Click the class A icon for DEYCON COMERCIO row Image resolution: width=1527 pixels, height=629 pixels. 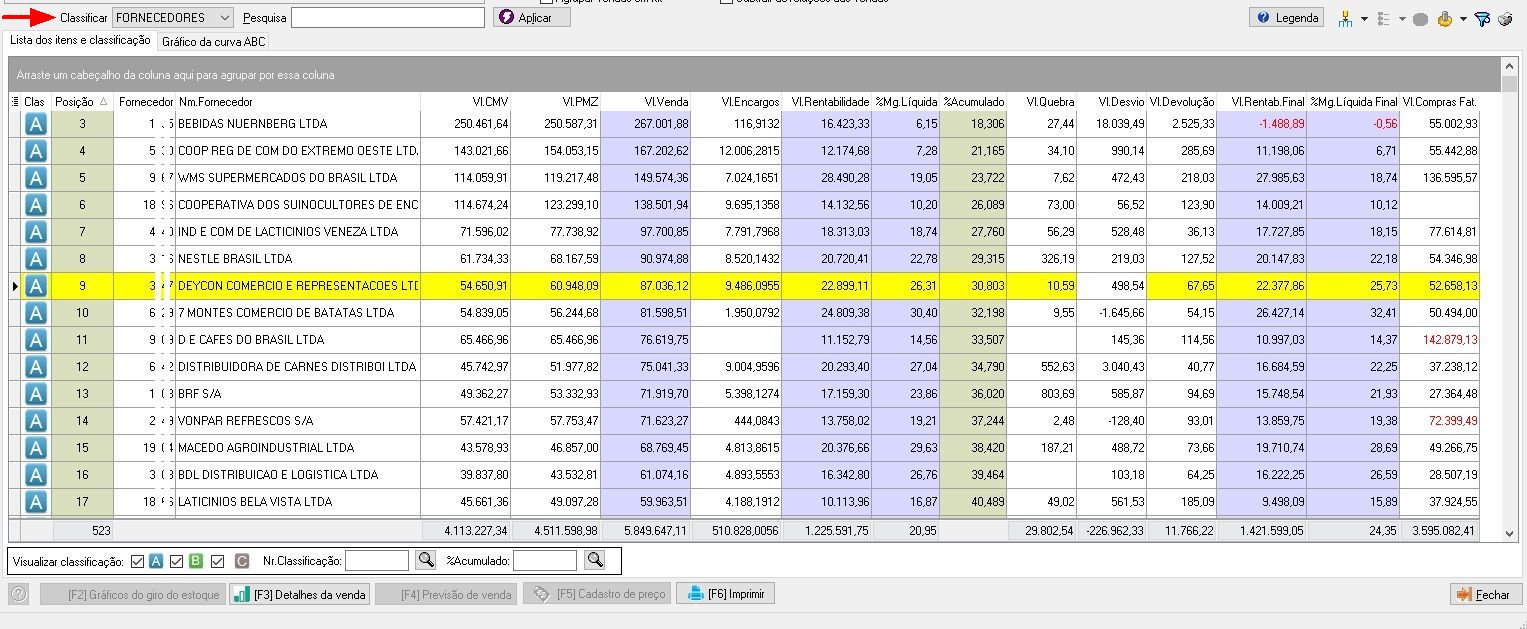pos(36,286)
